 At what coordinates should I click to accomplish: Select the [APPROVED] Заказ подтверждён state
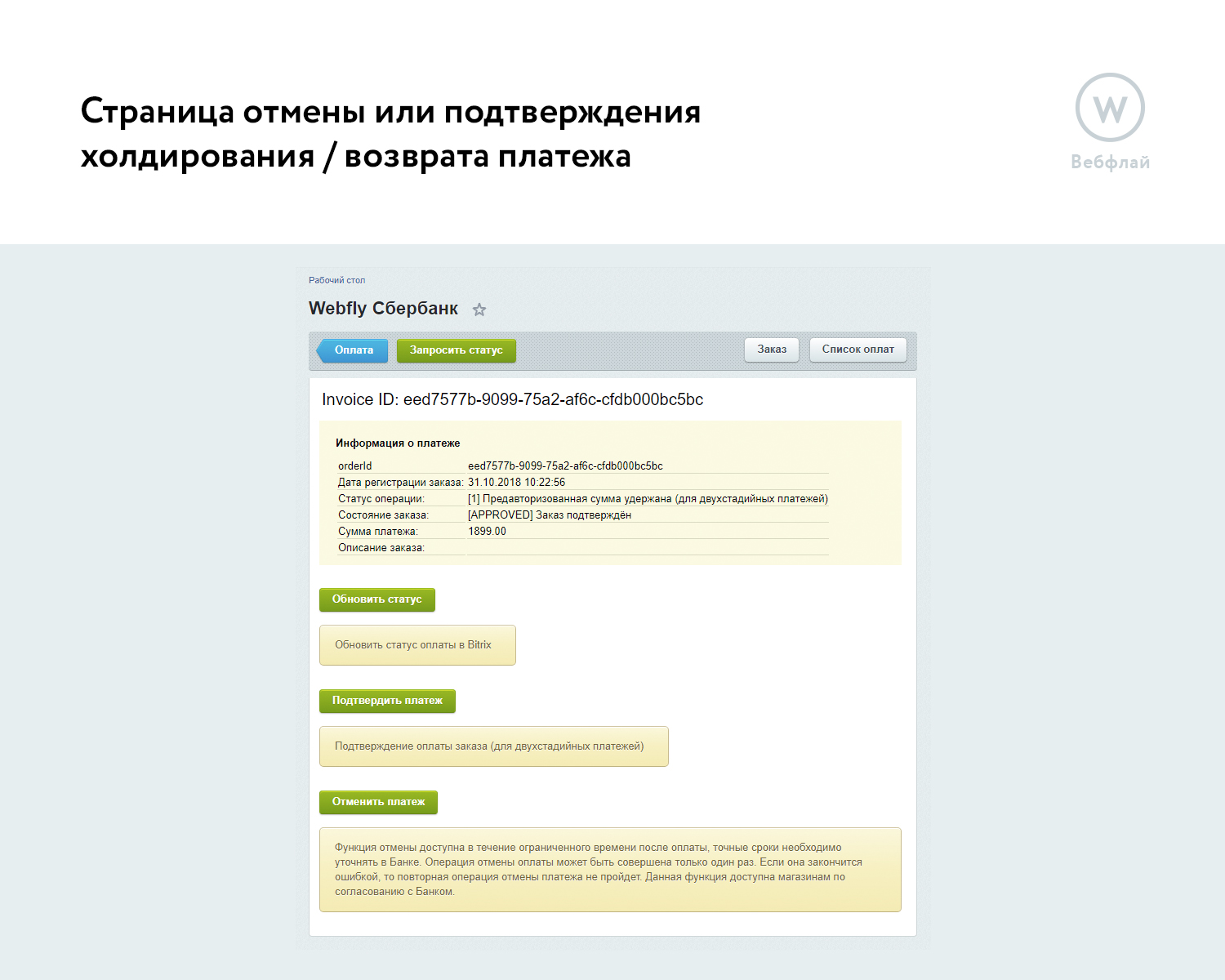click(x=549, y=515)
